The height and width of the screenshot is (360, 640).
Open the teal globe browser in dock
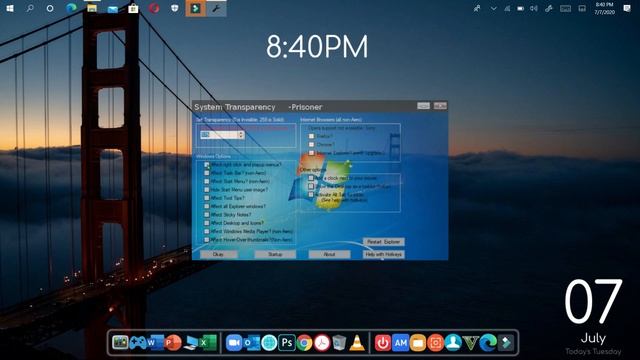pyautogui.click(x=269, y=343)
